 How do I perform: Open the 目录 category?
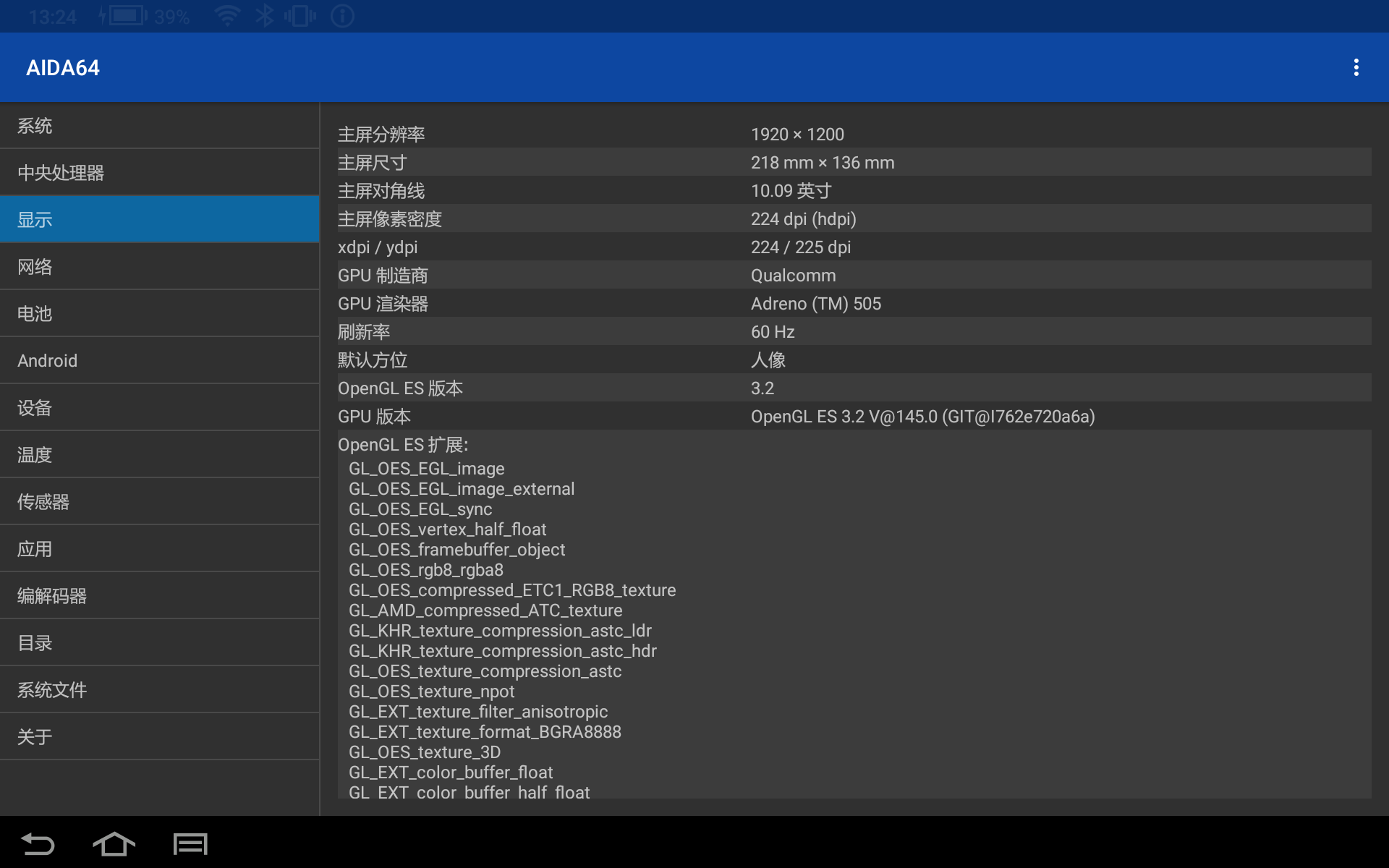click(159, 643)
